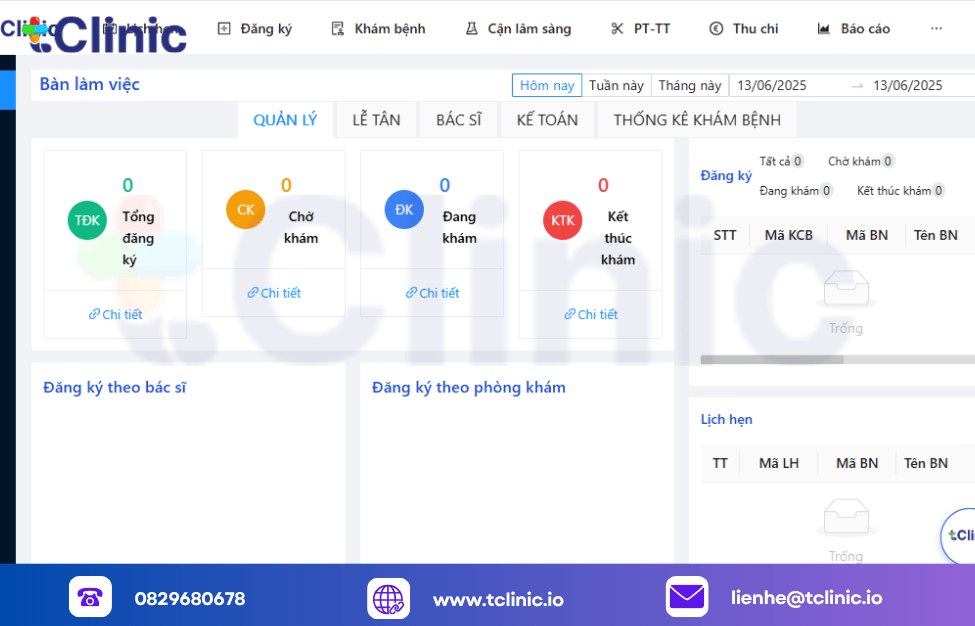Image resolution: width=975 pixels, height=626 pixels.
Task: Click the end date field 13/06/2025
Action: pos(908,85)
